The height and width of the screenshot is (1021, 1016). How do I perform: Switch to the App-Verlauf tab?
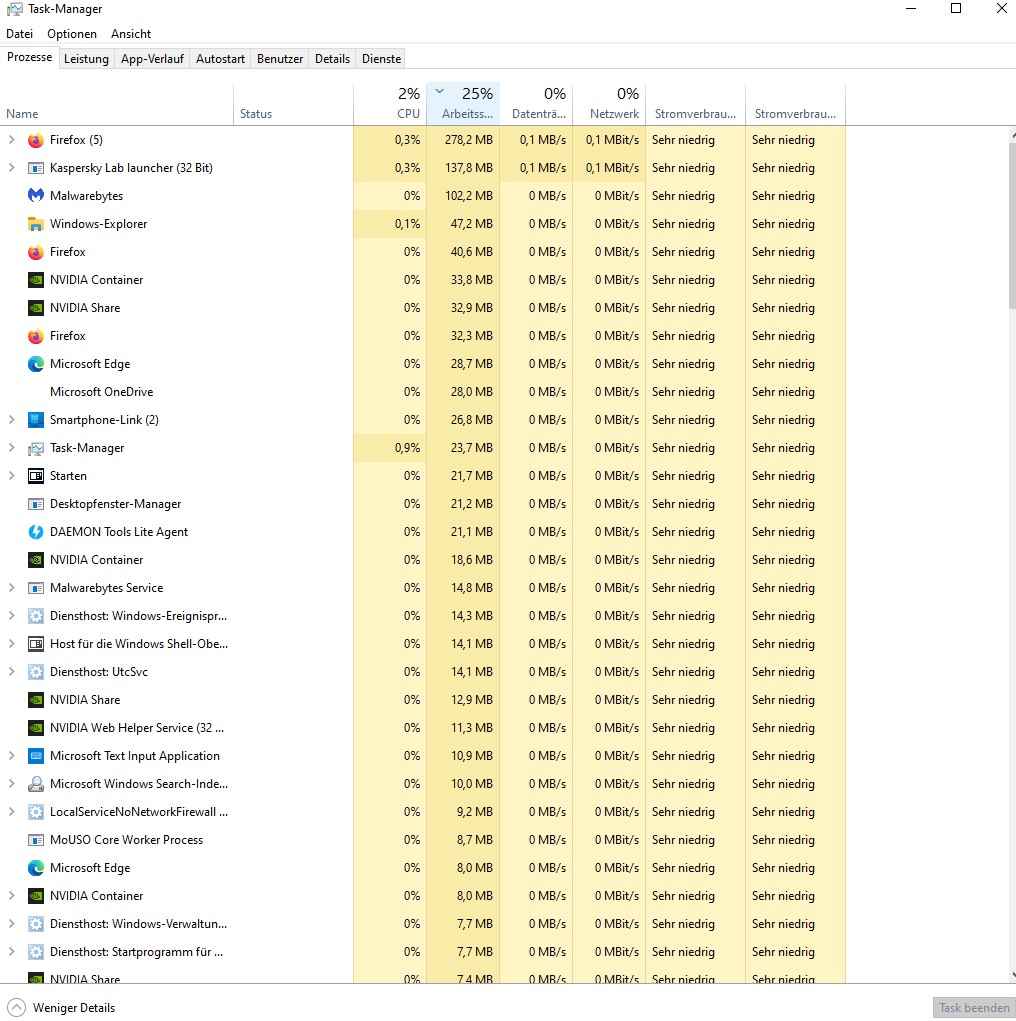pos(152,59)
